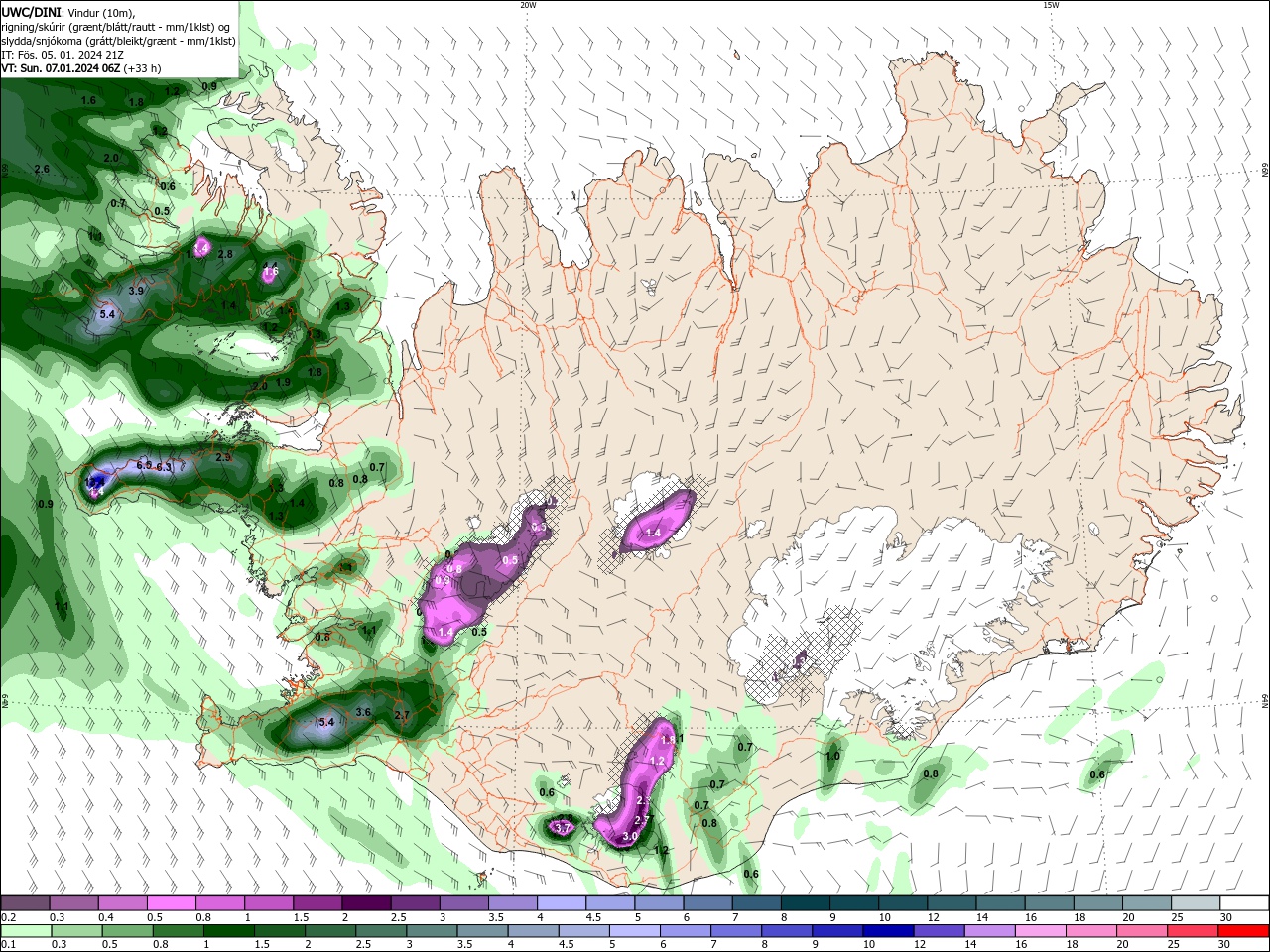Image resolution: width=1270 pixels, height=952 pixels.
Task: Click the '1.3' value in the Vatnajökull hatched area
Action: pyautogui.click(x=801, y=660)
